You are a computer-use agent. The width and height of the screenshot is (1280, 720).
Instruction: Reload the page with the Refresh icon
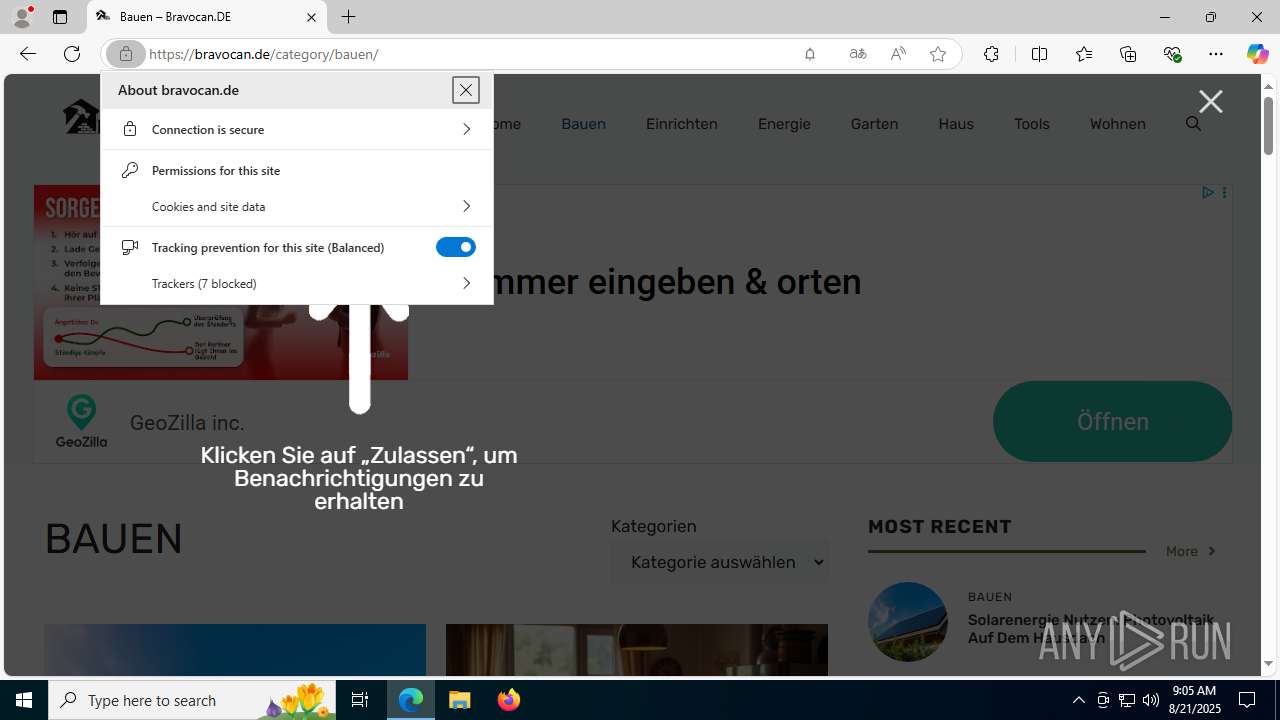[x=72, y=54]
